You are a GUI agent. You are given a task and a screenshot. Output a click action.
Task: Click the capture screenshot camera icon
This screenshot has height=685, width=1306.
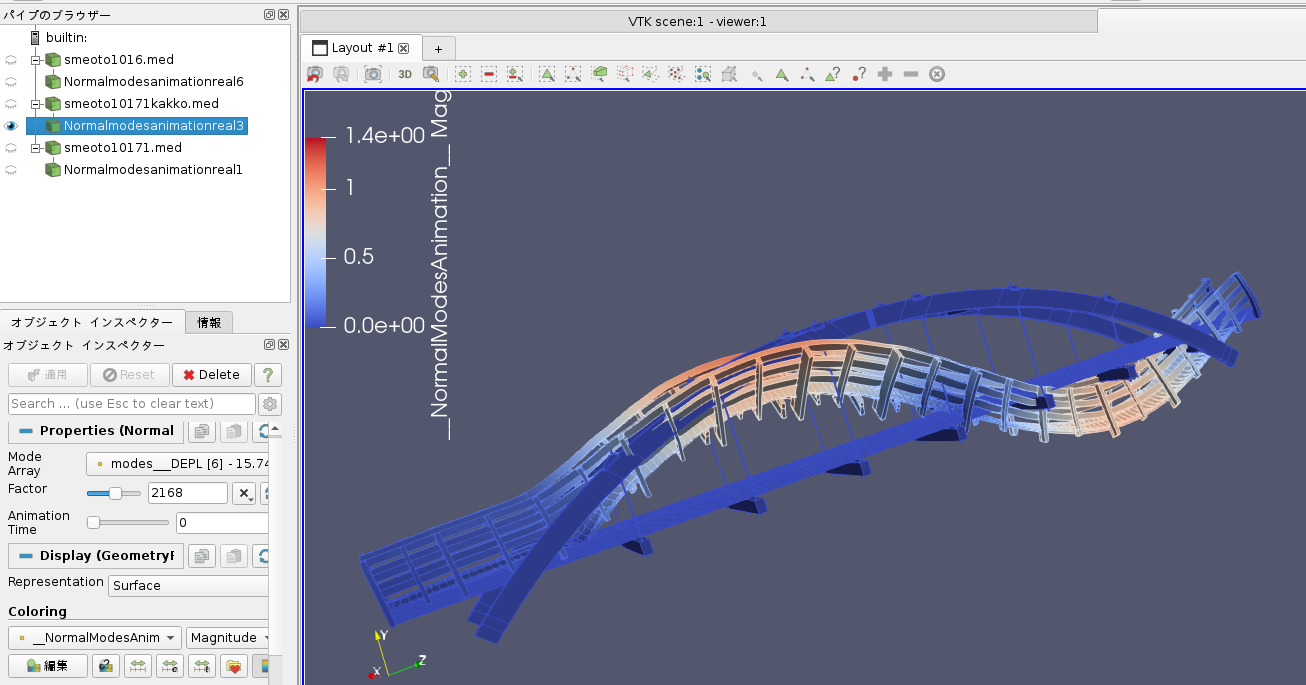[x=372, y=74]
